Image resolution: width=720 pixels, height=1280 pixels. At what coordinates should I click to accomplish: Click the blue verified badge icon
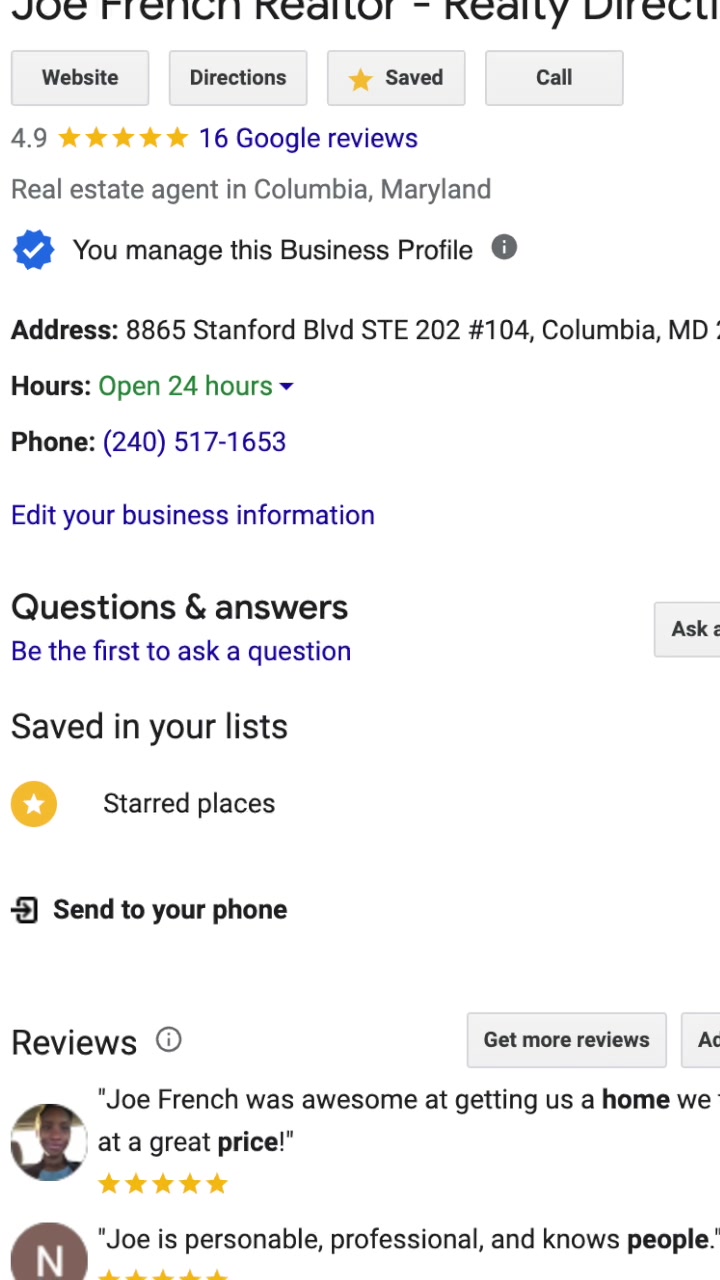click(x=33, y=250)
